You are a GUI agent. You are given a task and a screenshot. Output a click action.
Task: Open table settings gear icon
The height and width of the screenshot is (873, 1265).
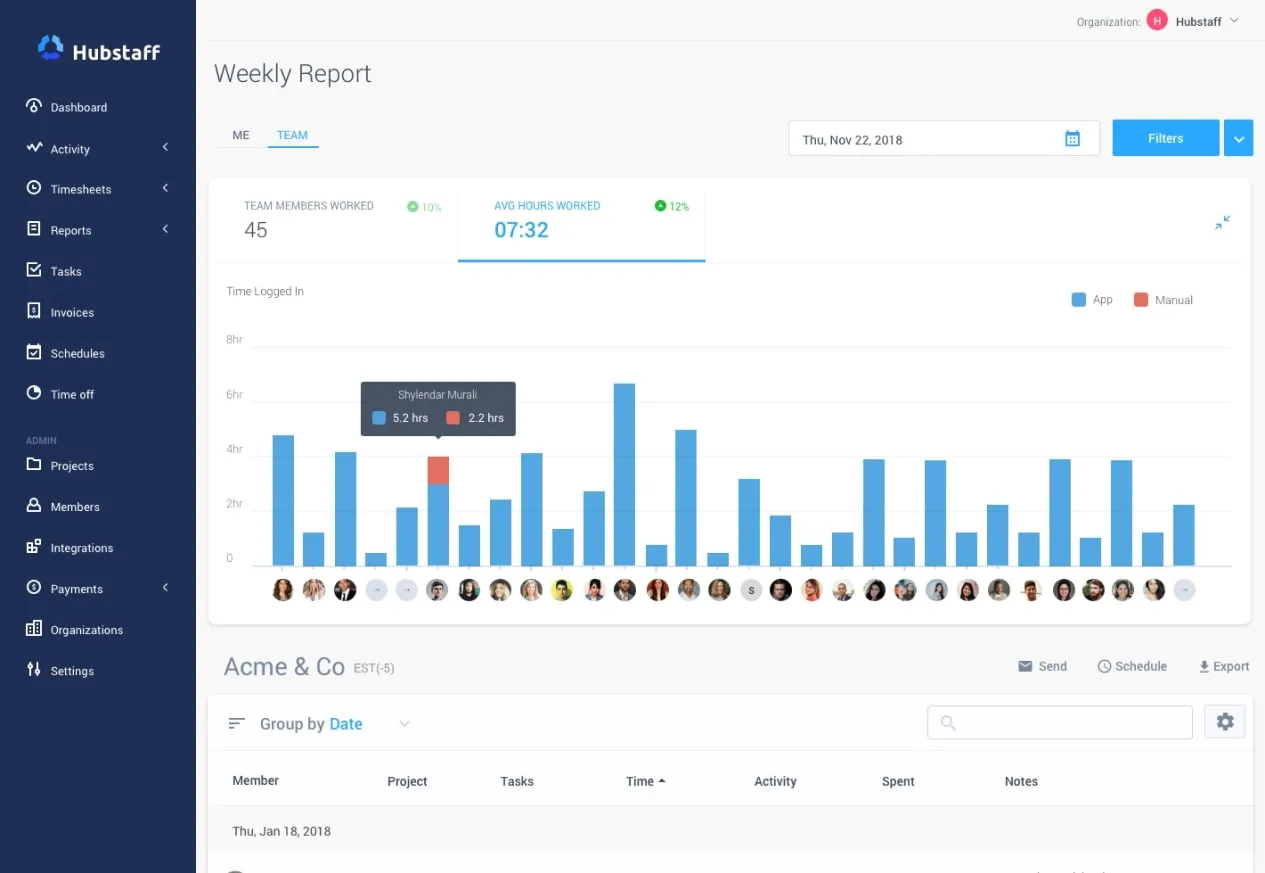coord(1225,722)
